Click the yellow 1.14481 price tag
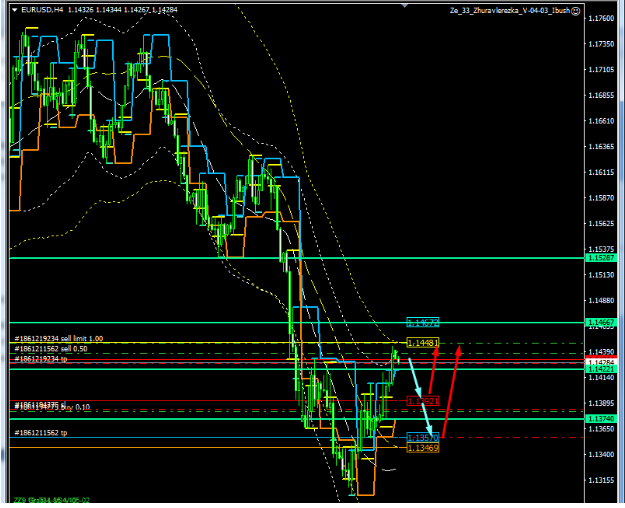Viewport: 625px width, 508px height. pos(423,343)
